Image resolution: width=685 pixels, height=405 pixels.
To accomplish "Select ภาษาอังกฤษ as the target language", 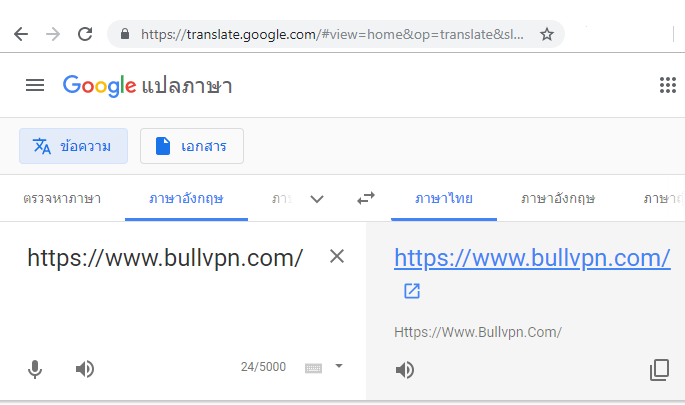I will tap(558, 199).
